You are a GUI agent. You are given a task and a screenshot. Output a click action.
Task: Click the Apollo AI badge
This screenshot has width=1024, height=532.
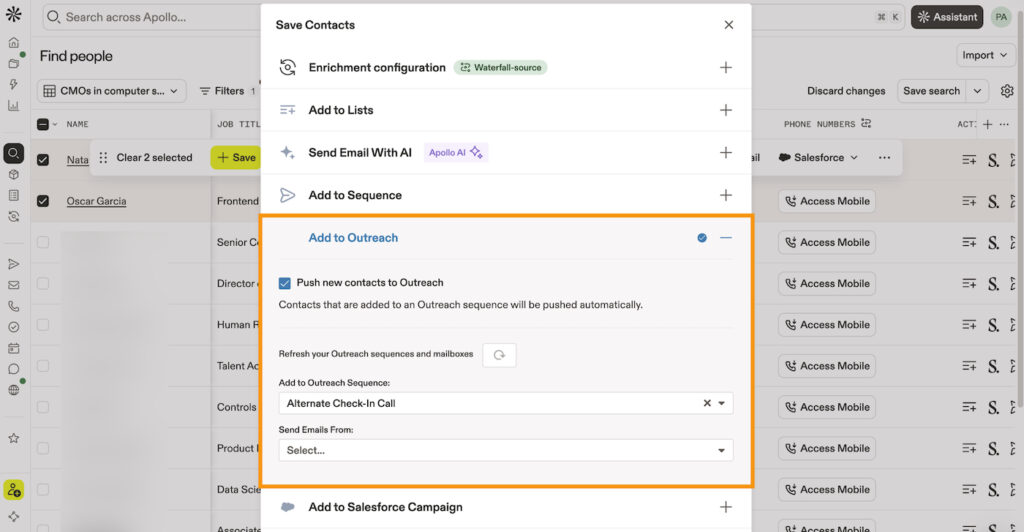click(x=456, y=152)
